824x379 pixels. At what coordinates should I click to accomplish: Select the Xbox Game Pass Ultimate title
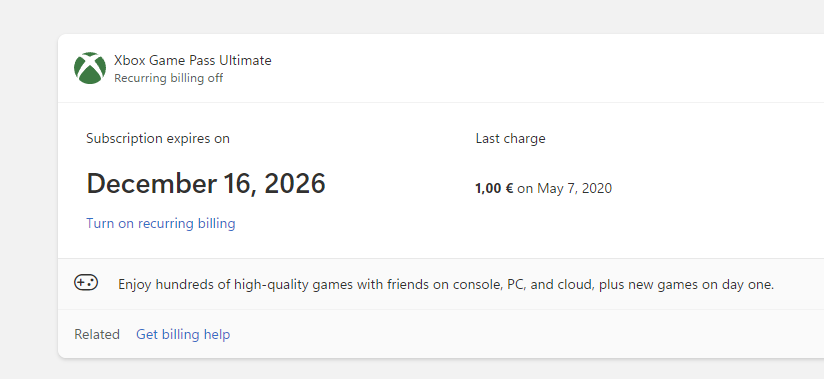[193, 60]
